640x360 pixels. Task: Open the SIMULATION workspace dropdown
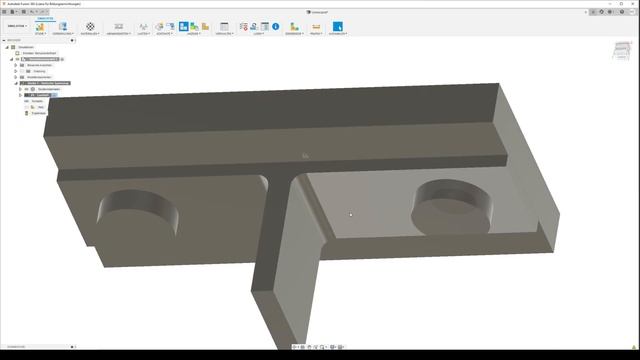pyautogui.click(x=17, y=26)
